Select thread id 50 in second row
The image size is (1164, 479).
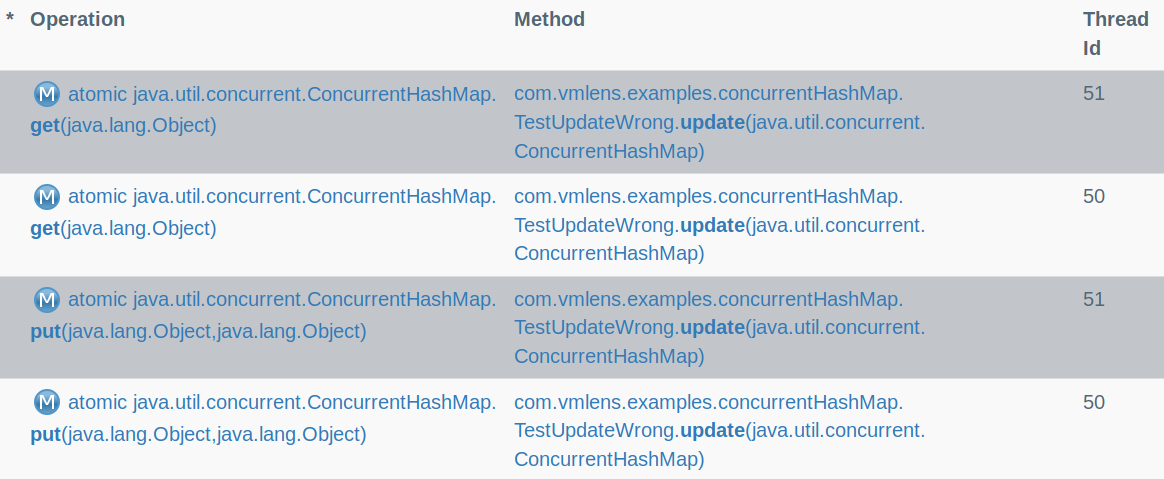point(1093,197)
